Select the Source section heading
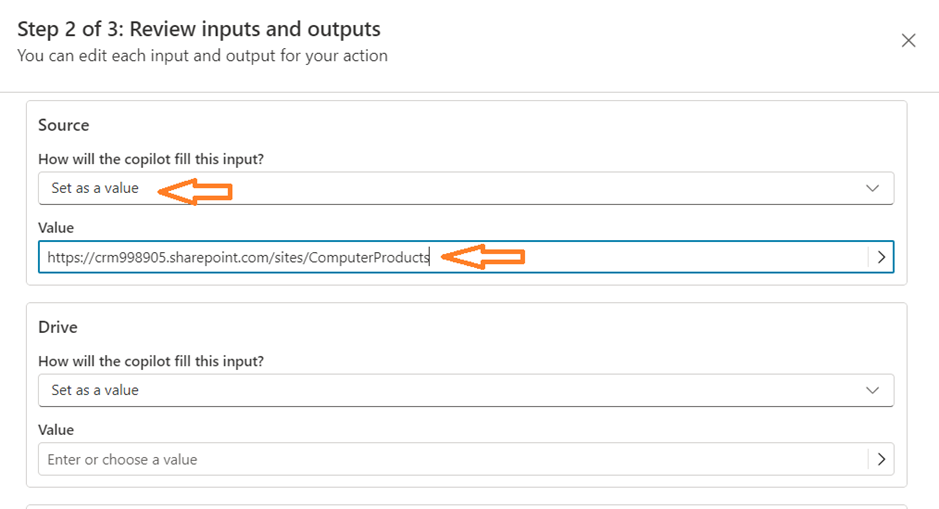This screenshot has width=939, height=509. pyautogui.click(x=64, y=125)
